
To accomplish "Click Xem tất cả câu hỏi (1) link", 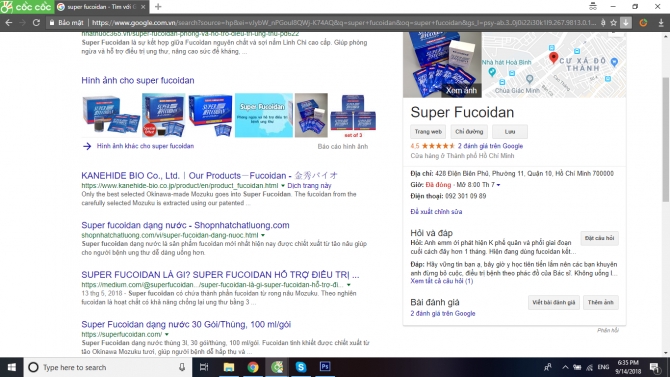I will pyautogui.click(x=441, y=281).
